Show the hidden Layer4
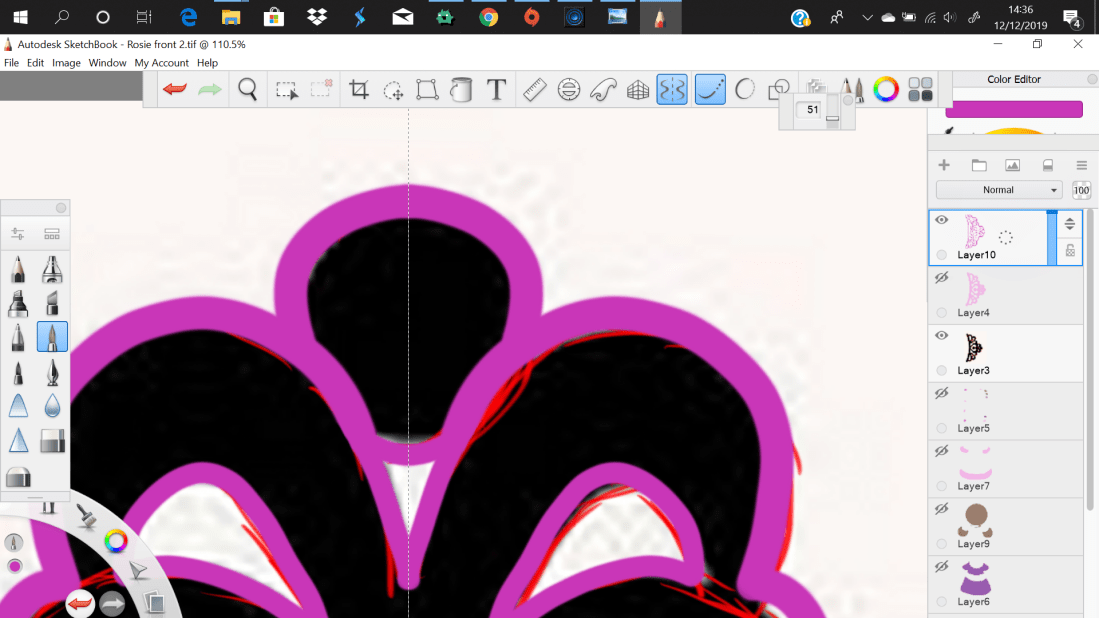The image size is (1099, 618). (x=941, y=277)
